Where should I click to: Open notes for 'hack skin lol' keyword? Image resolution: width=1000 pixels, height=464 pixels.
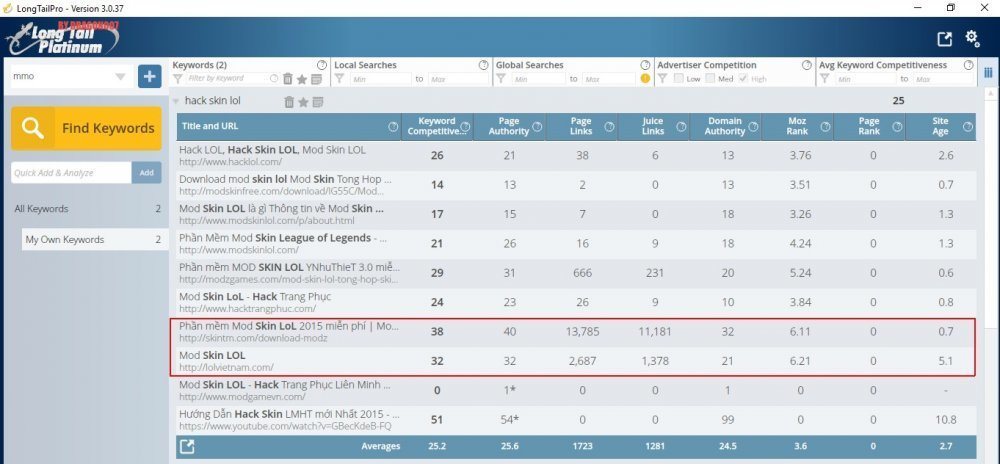pyautogui.click(x=318, y=102)
